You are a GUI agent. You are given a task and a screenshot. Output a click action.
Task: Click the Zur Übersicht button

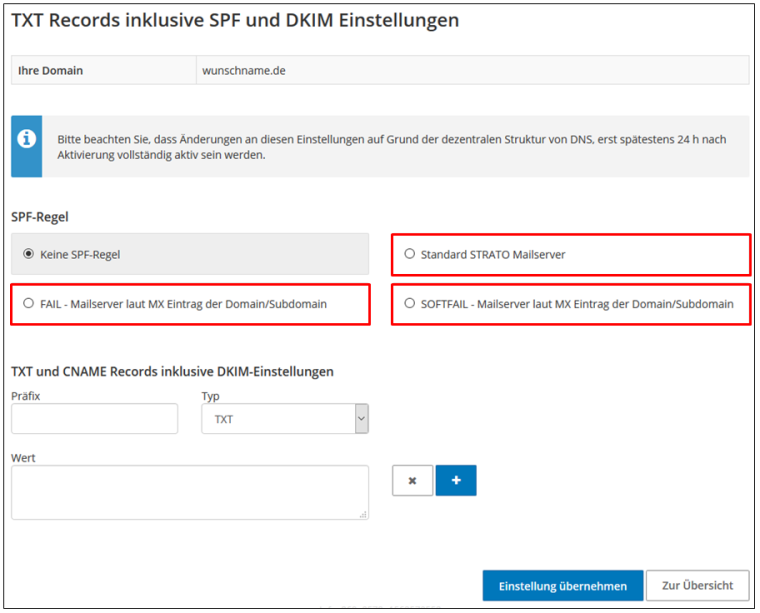point(697,585)
